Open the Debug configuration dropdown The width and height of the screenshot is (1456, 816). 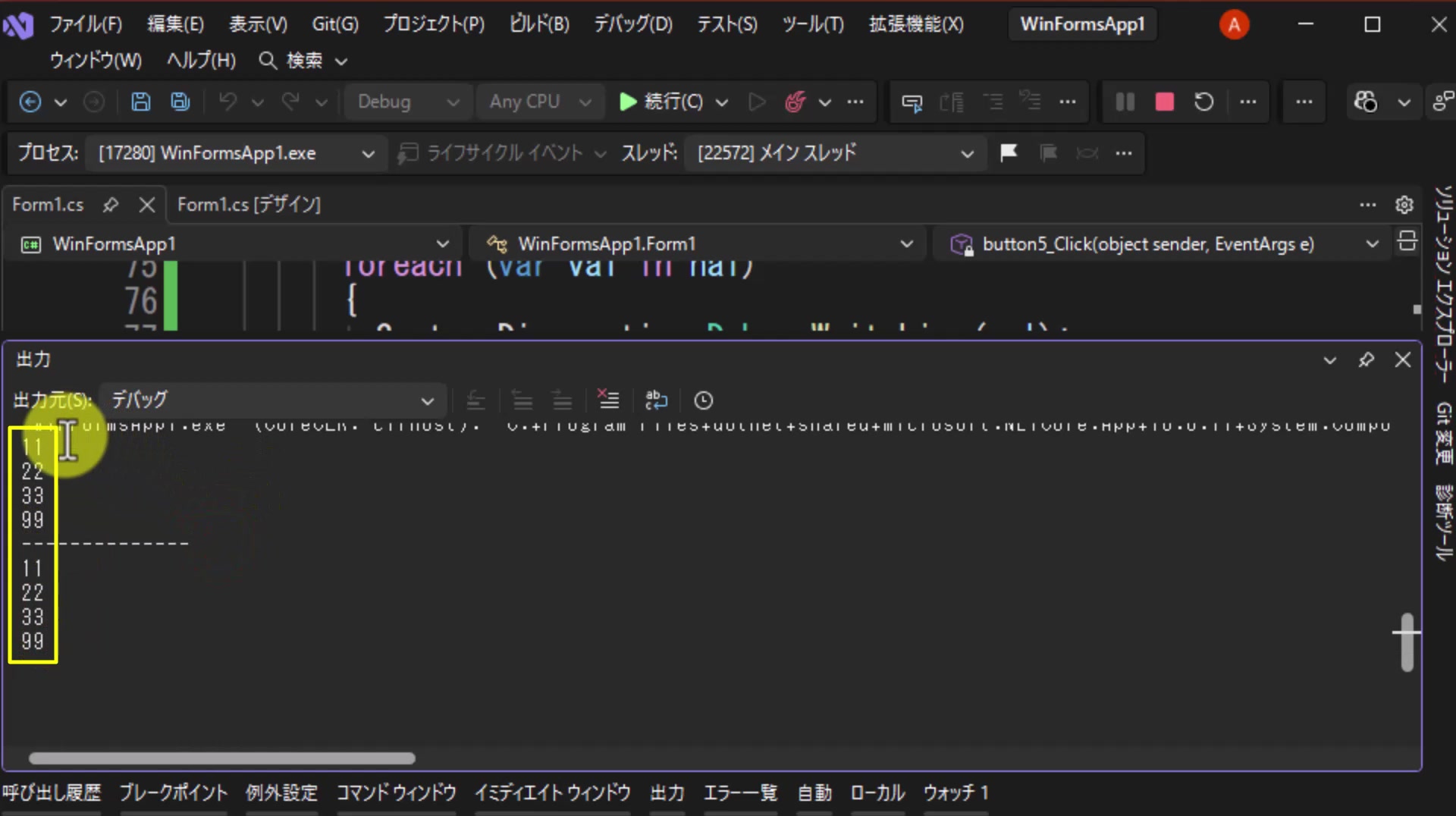coord(408,102)
